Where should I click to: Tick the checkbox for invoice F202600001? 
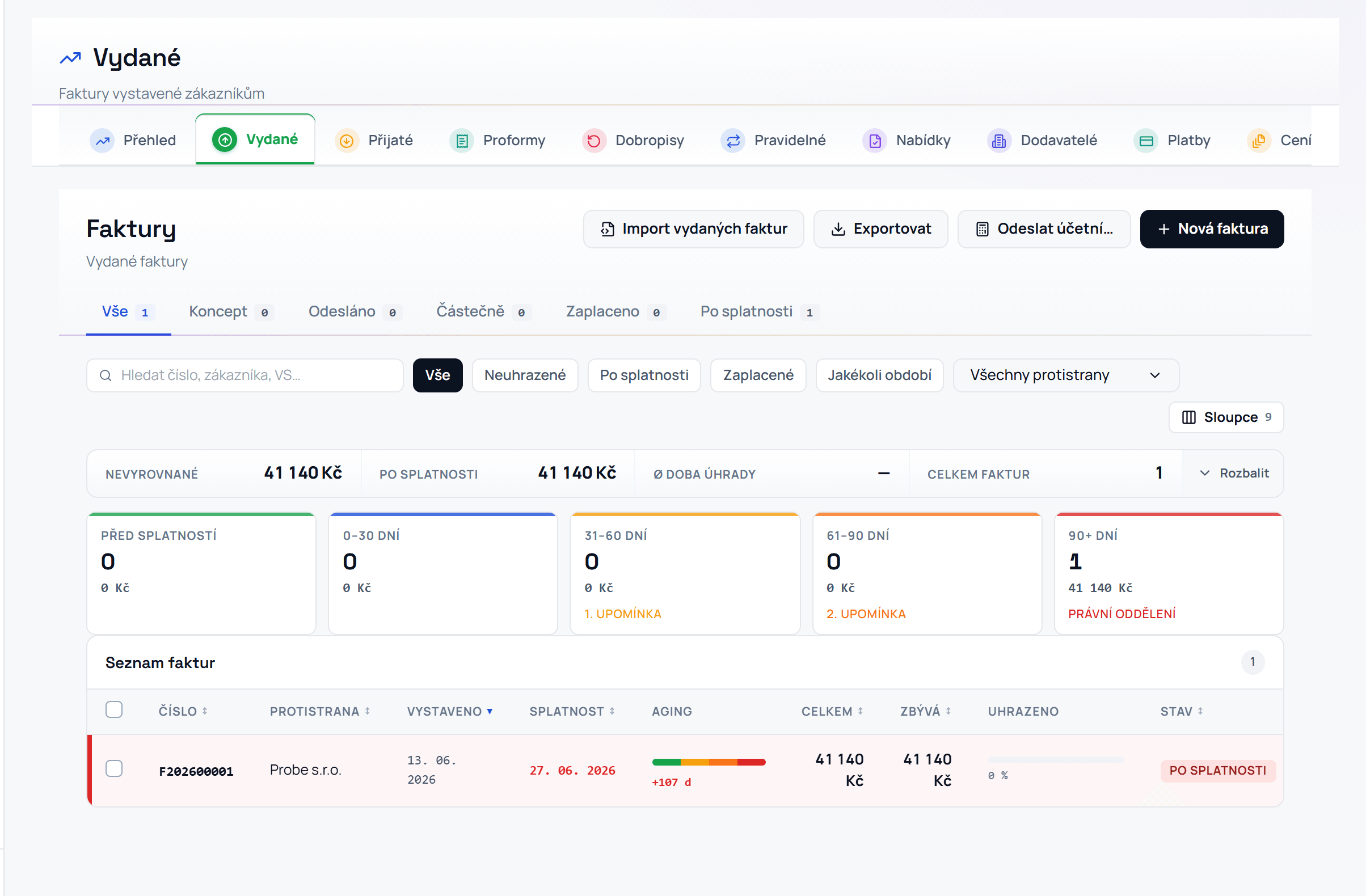pos(114,768)
